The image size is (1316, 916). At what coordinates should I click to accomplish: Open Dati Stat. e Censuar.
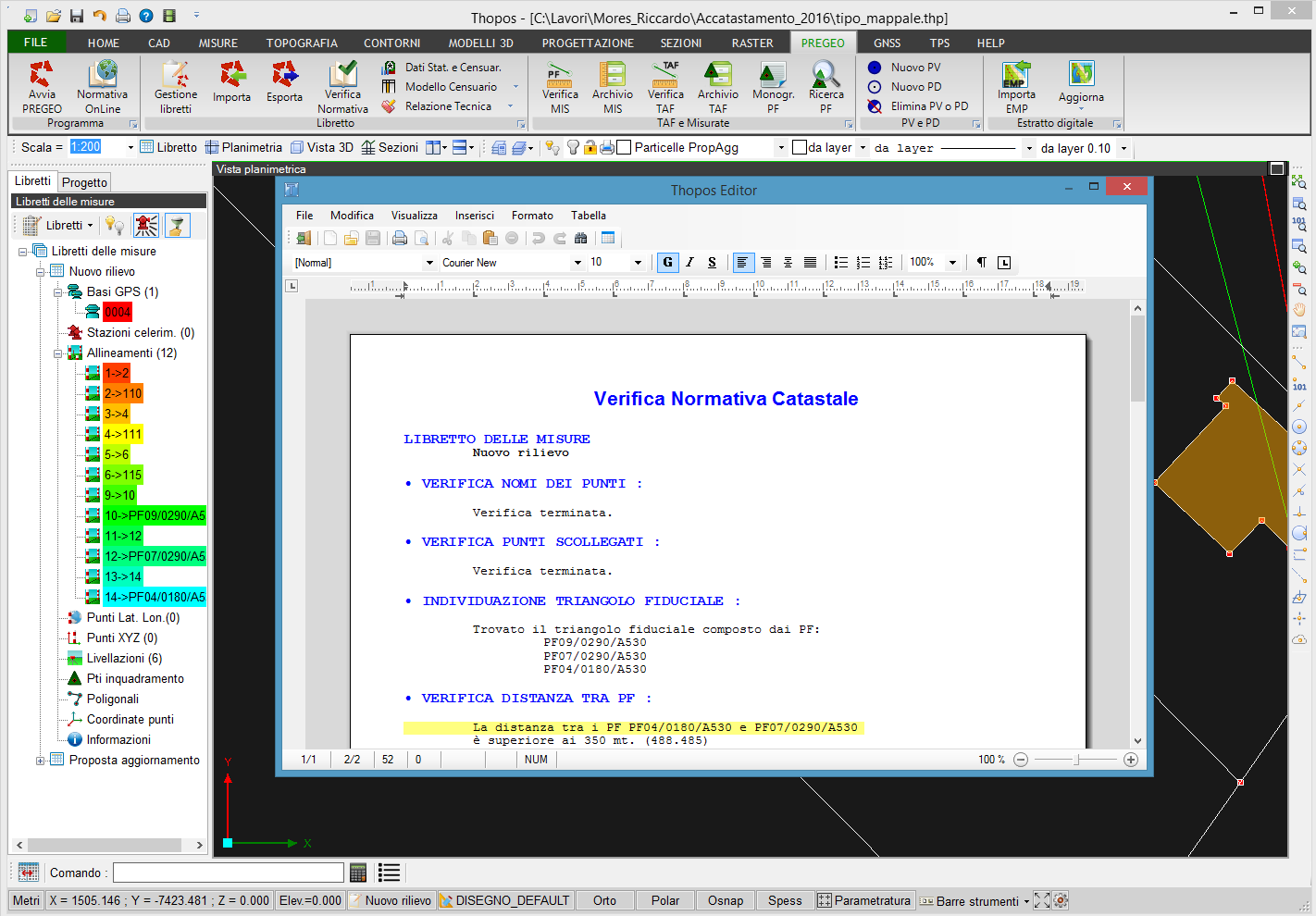pos(441,68)
